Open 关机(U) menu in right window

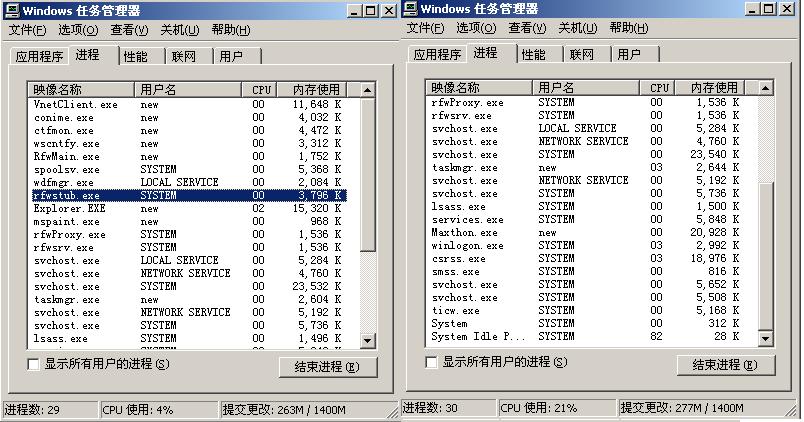click(577, 28)
